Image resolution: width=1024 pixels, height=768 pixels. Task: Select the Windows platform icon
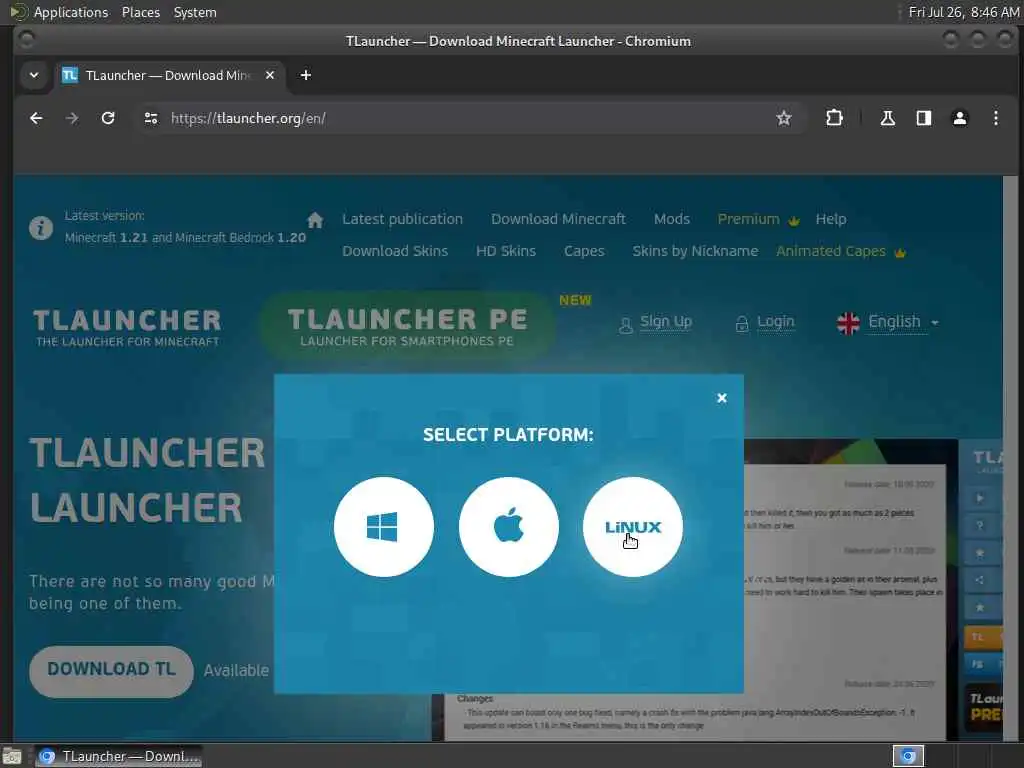[x=383, y=526]
